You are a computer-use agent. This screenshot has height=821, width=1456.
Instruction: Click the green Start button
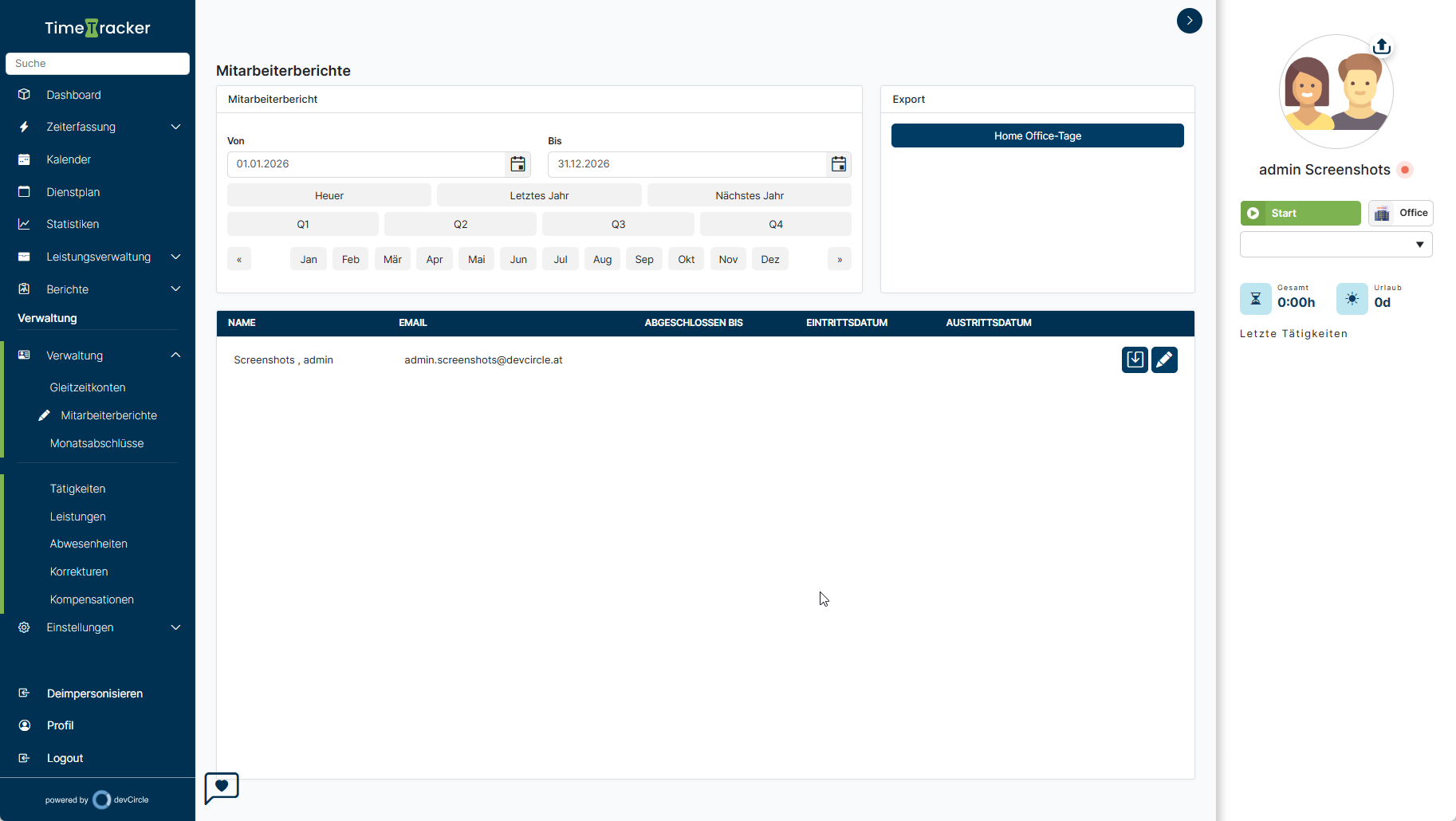(x=1301, y=213)
